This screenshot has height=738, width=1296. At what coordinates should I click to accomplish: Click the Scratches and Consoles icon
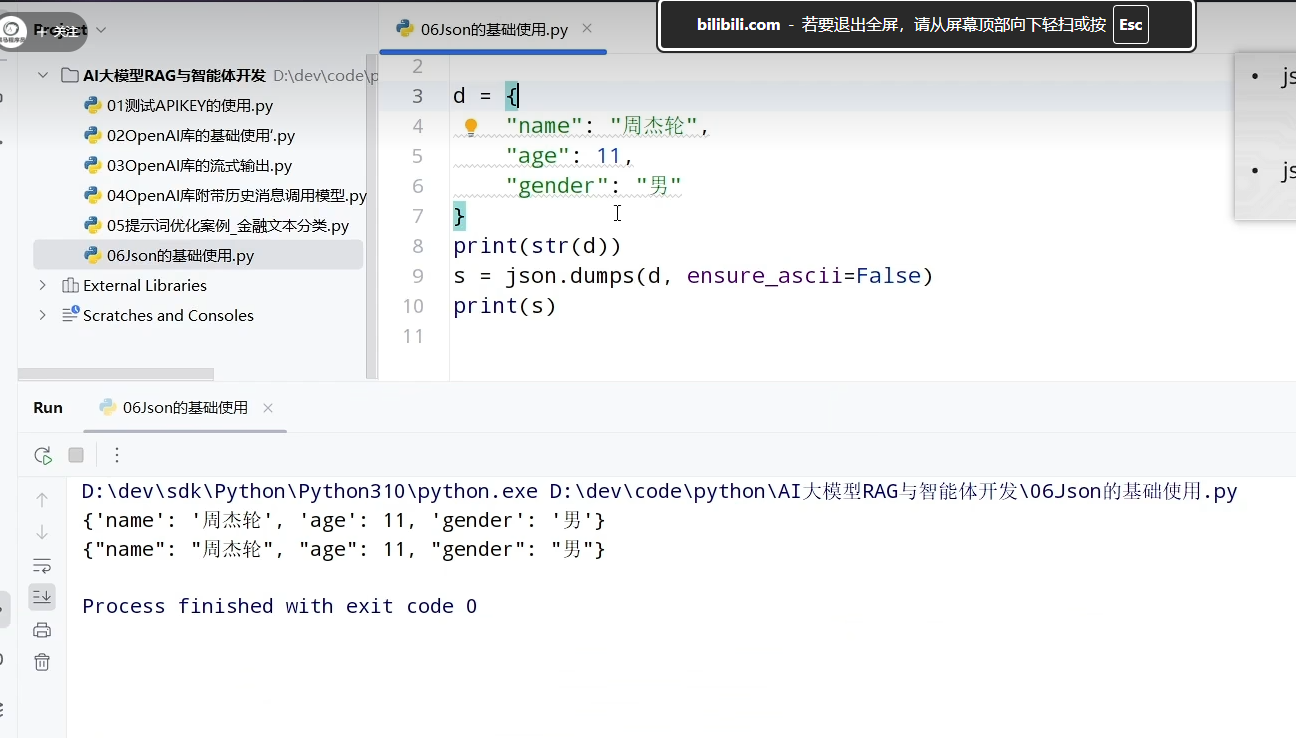(70, 315)
